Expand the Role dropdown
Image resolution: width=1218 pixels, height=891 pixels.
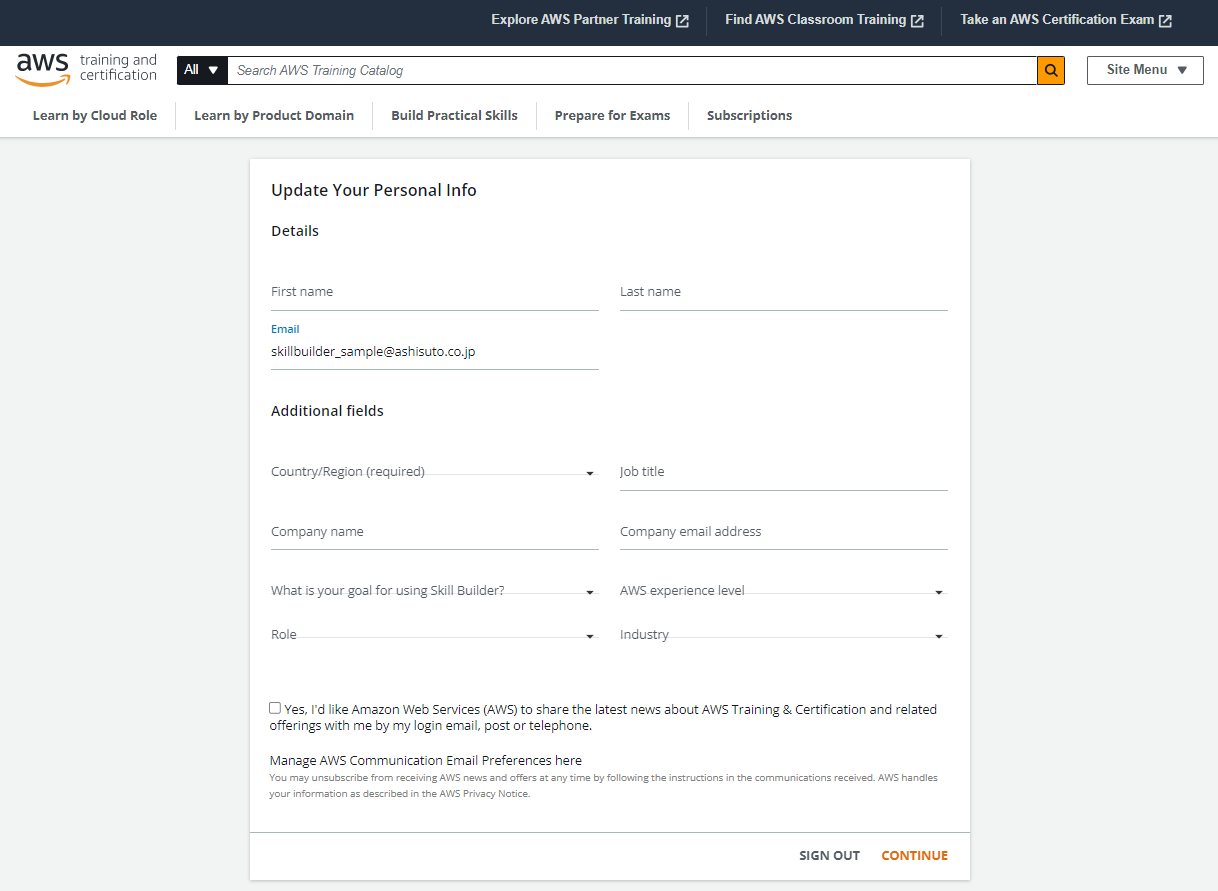tap(433, 635)
